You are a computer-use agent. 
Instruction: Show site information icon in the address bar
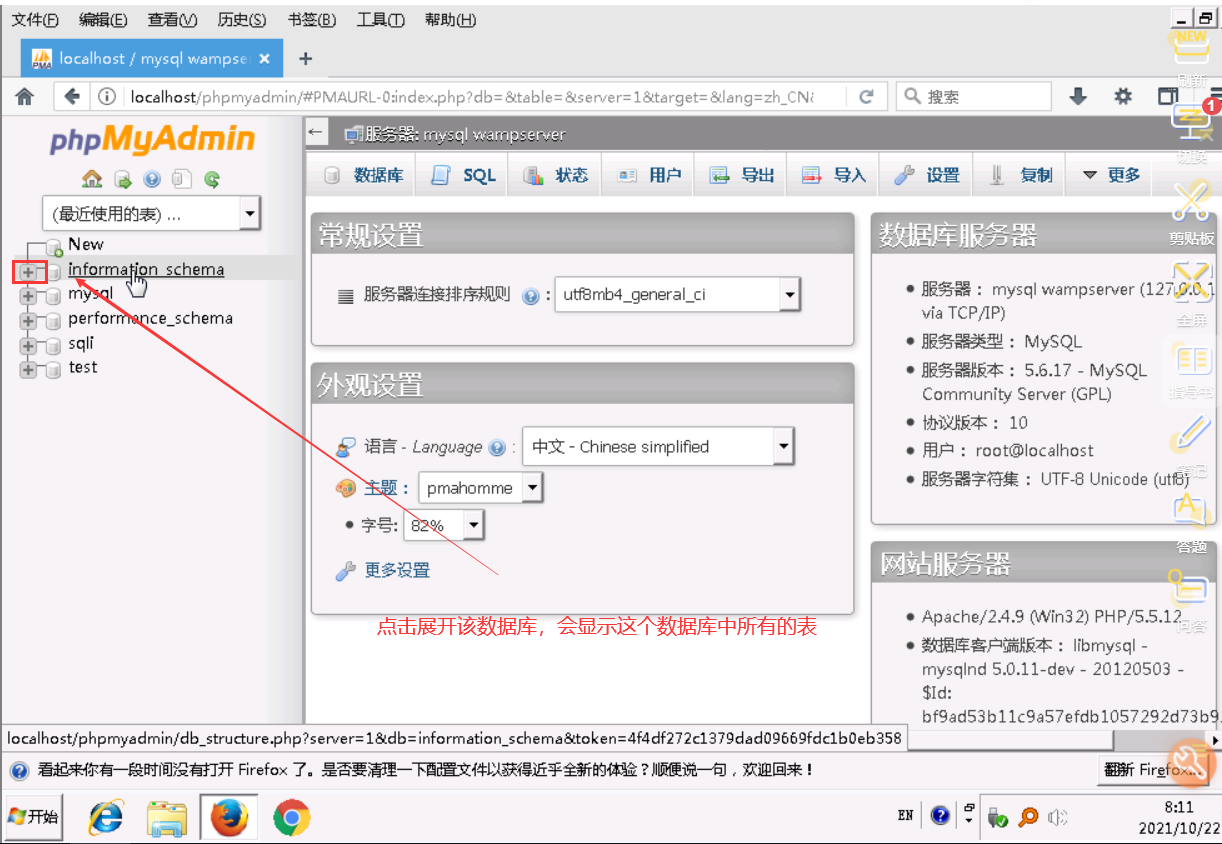(x=106, y=97)
